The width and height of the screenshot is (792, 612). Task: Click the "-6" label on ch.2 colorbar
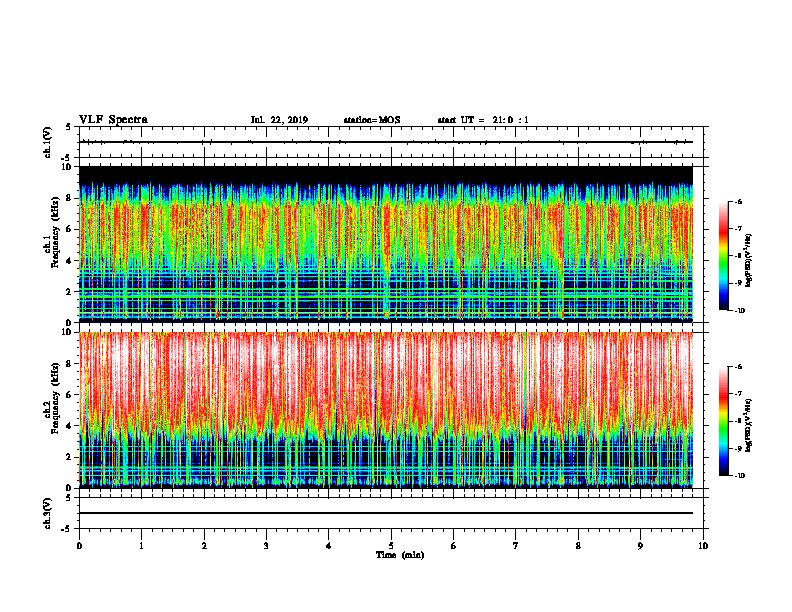tap(738, 367)
